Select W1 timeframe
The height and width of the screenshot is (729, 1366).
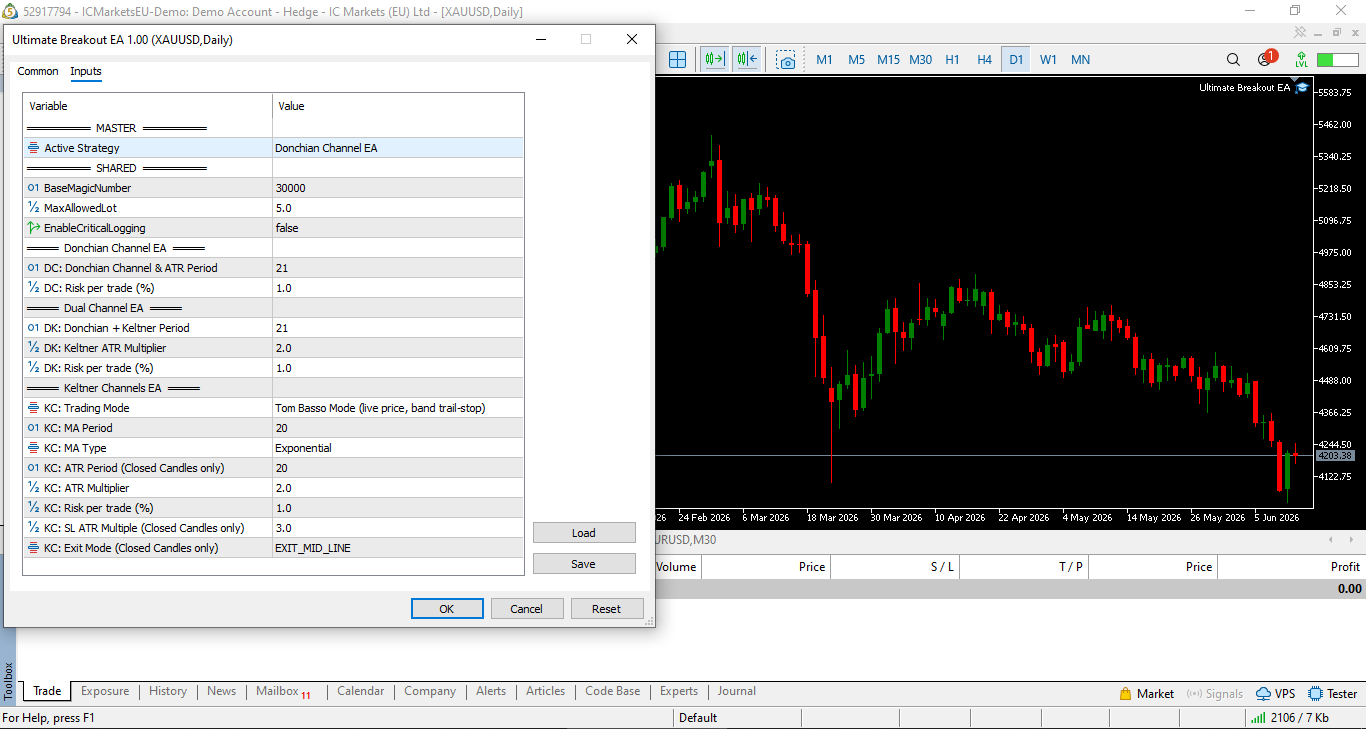click(x=1048, y=60)
